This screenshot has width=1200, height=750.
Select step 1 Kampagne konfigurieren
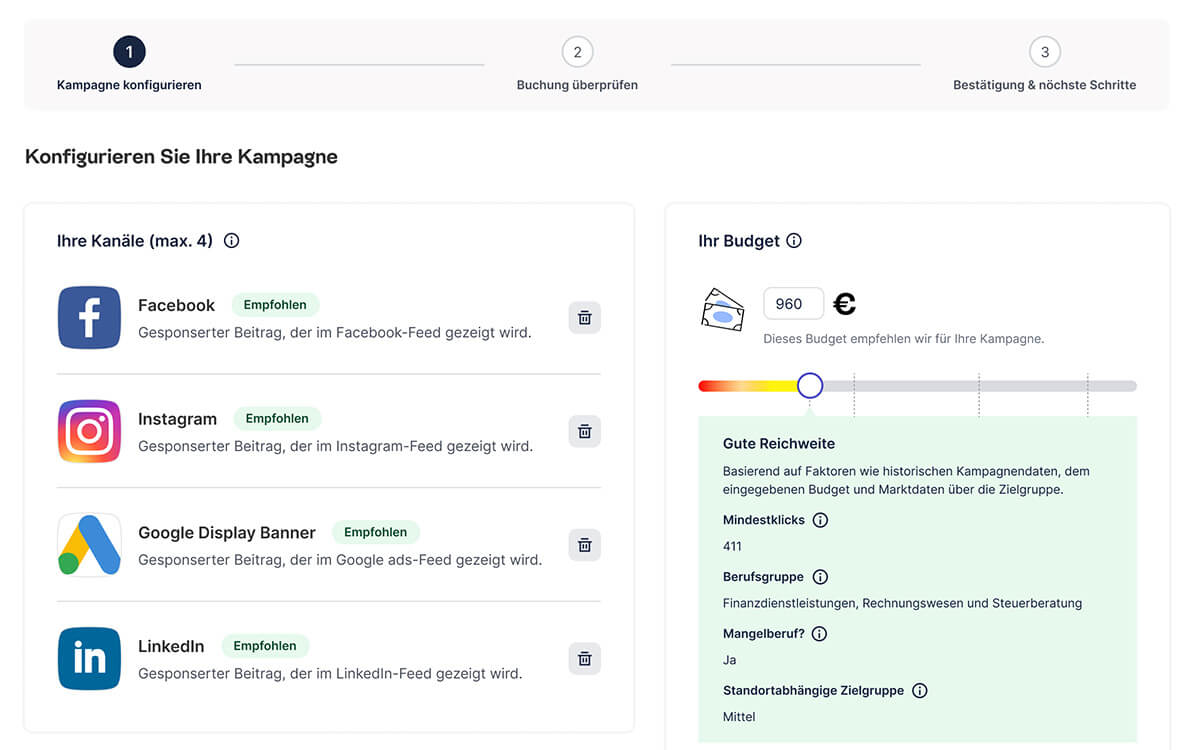point(129,52)
